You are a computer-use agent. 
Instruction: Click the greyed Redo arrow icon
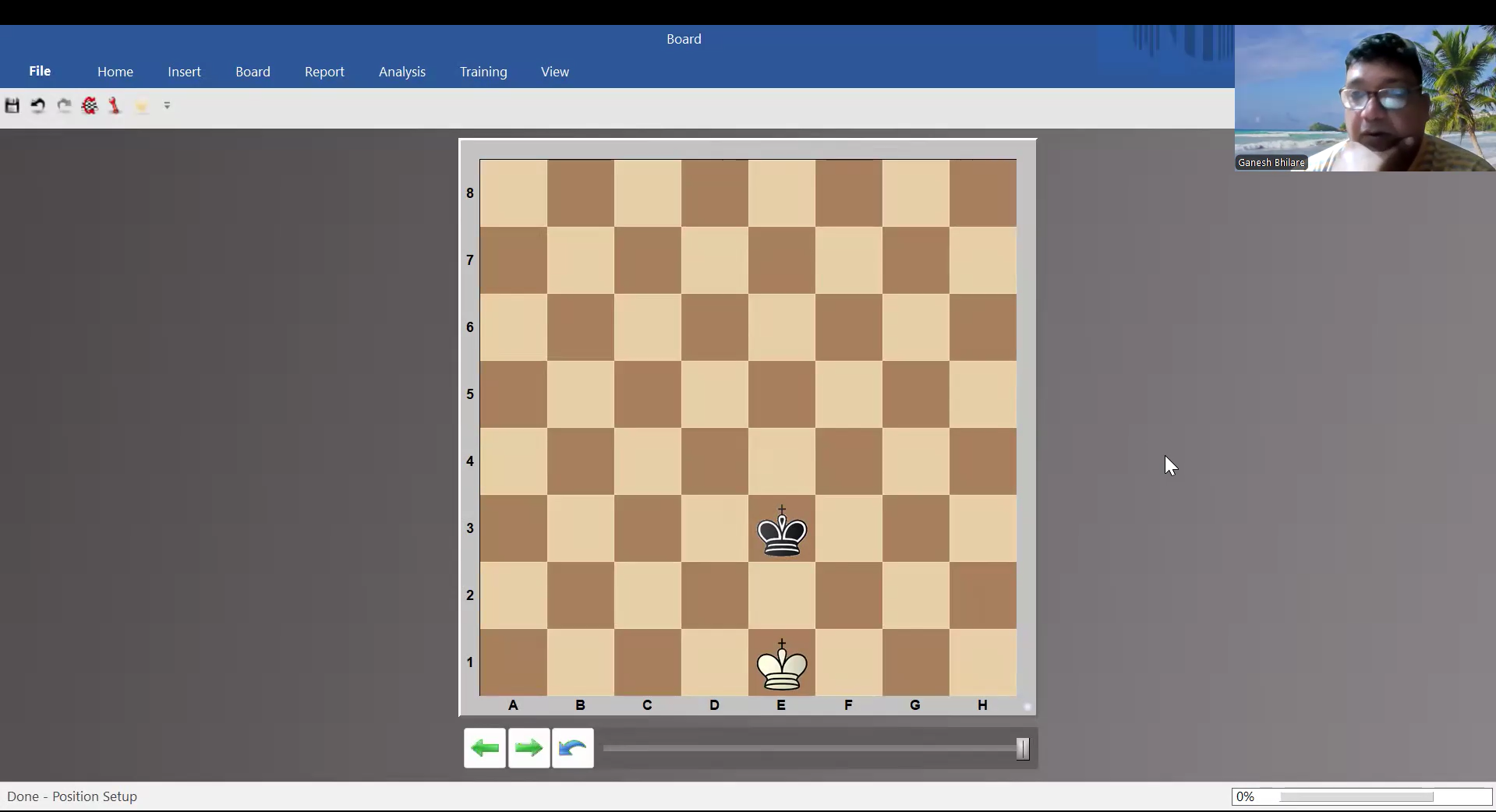(x=64, y=106)
